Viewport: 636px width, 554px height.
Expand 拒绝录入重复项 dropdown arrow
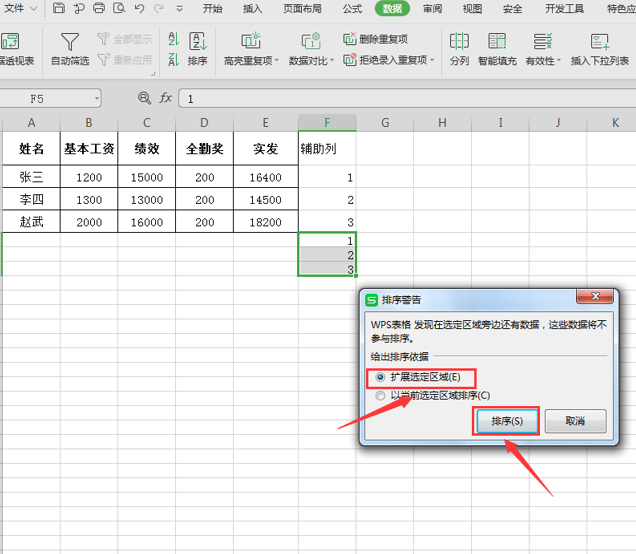pos(432,60)
